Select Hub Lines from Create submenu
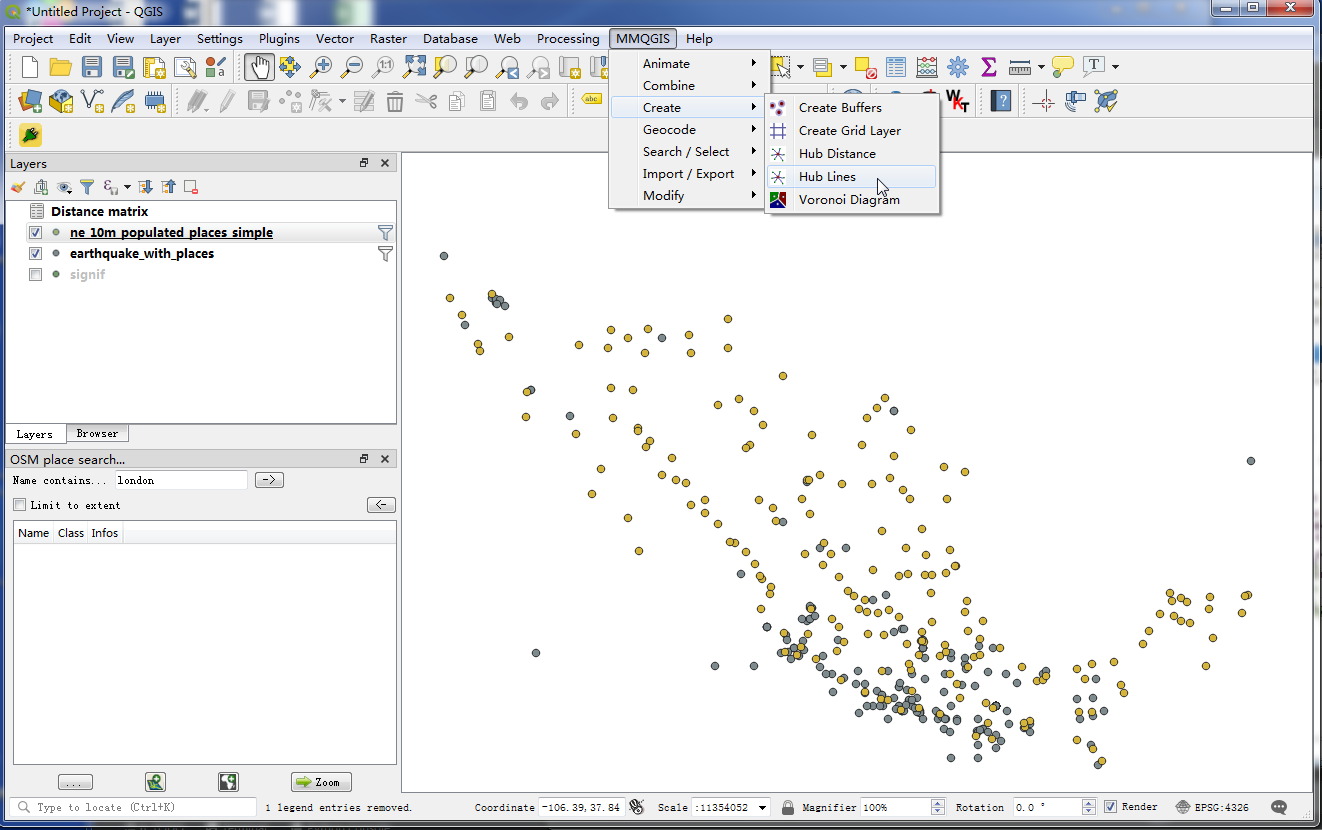The height and width of the screenshot is (830, 1322). click(x=852, y=176)
